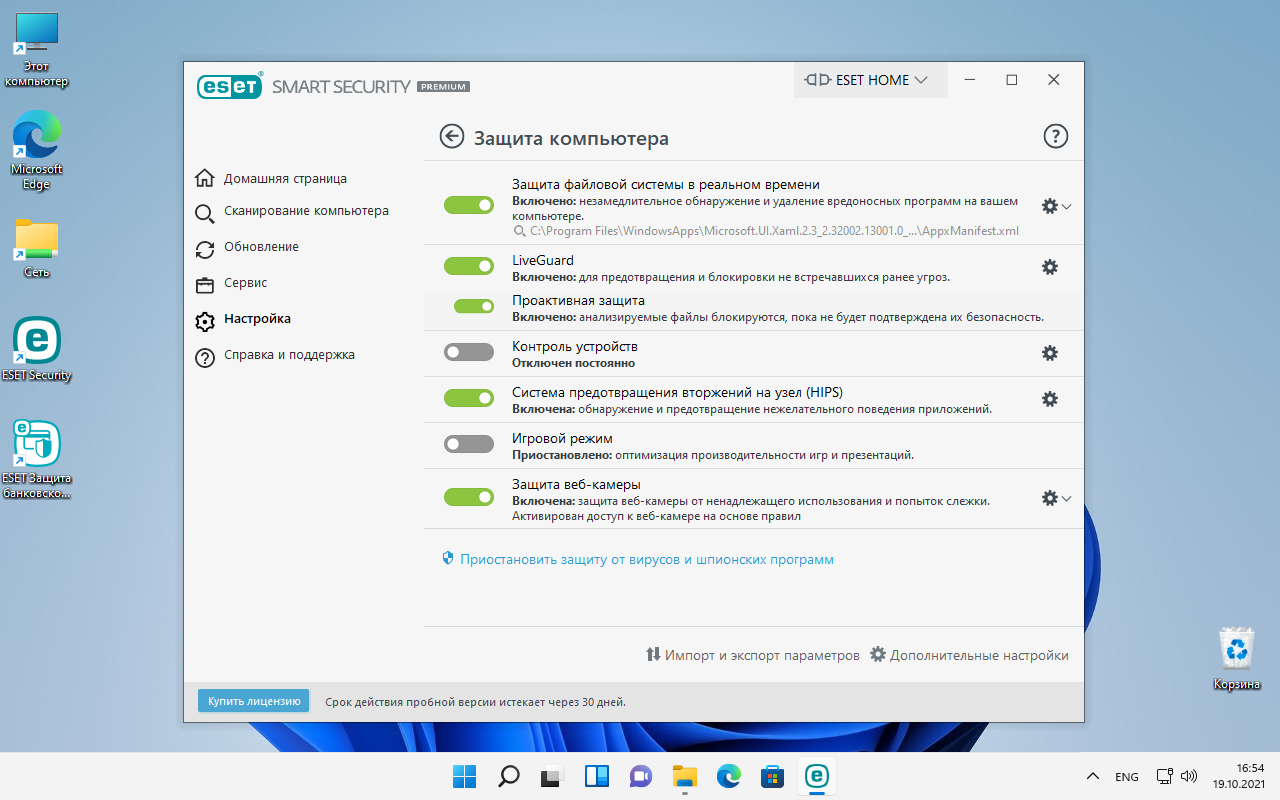The width and height of the screenshot is (1280, 800).
Task: Open settings gear for Контроль устройств
Action: [1049, 352]
